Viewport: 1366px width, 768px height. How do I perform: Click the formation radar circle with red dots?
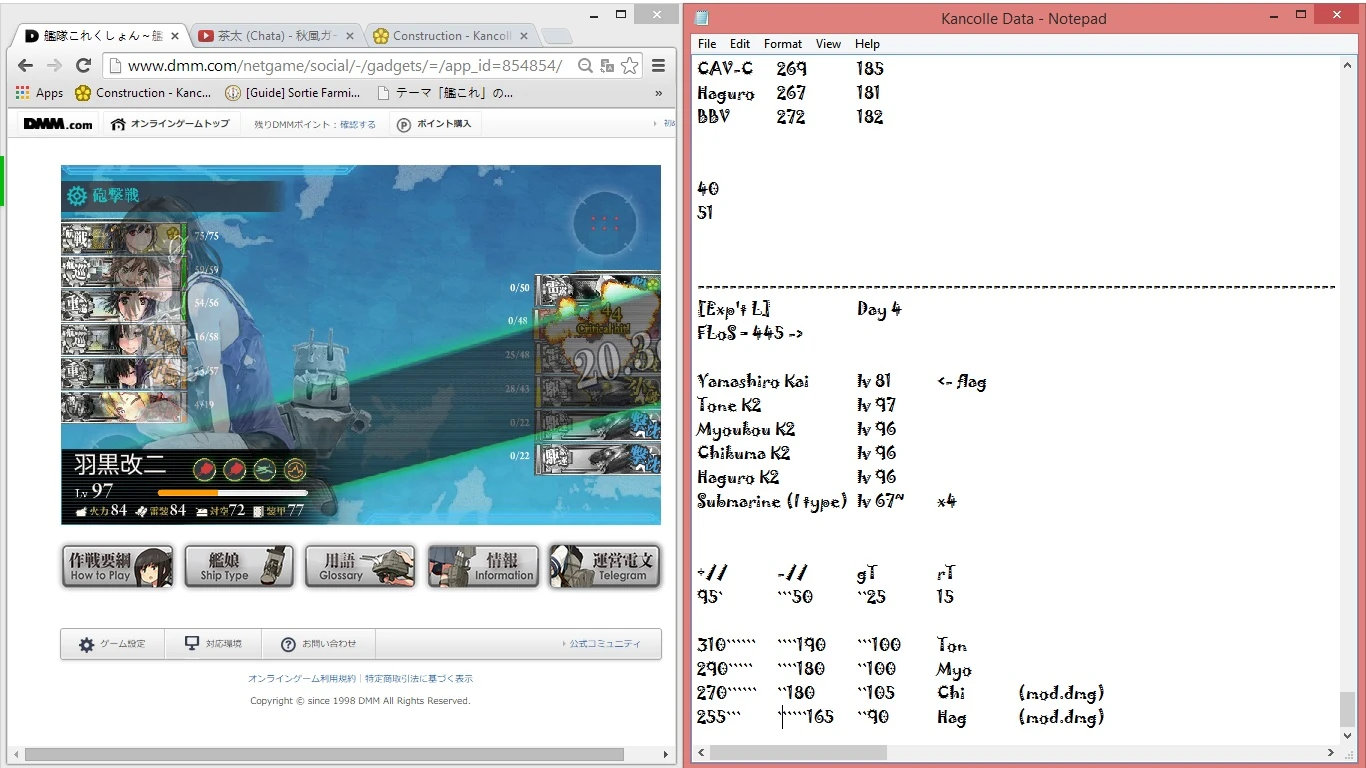click(605, 223)
